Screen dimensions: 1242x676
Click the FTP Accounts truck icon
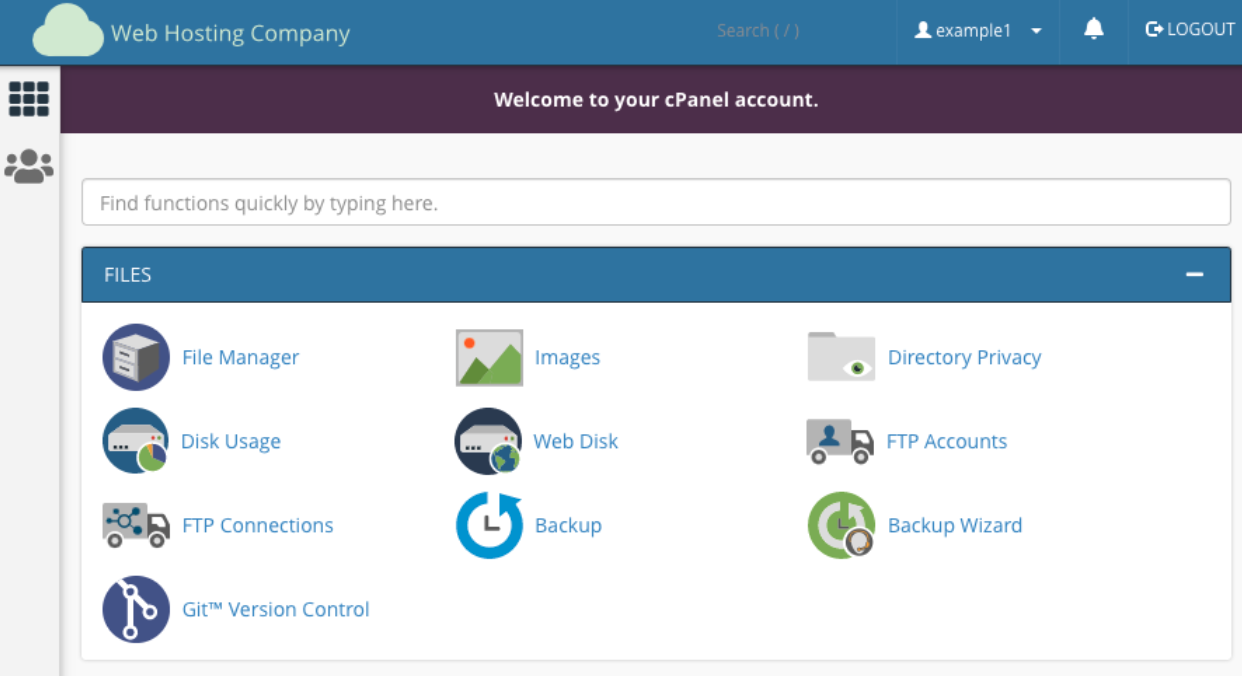point(840,441)
